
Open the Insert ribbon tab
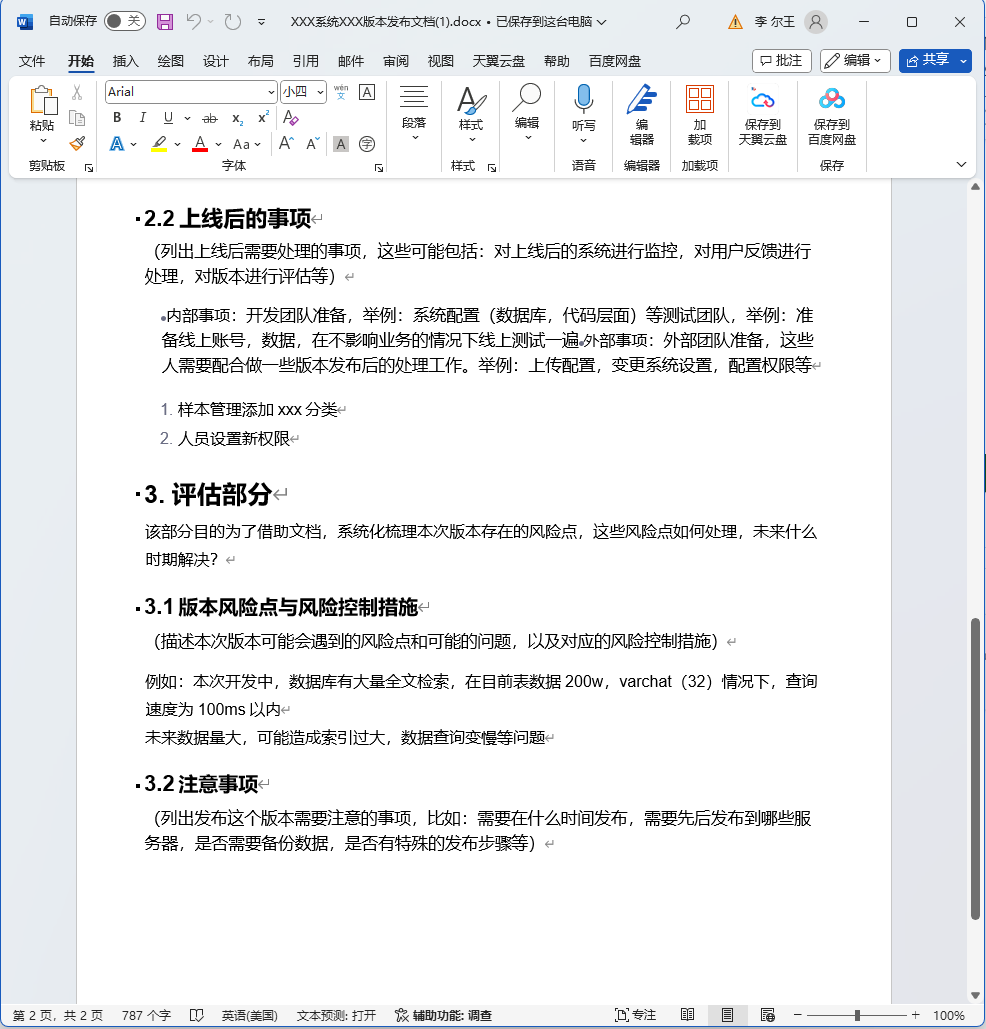pyautogui.click(x=126, y=61)
